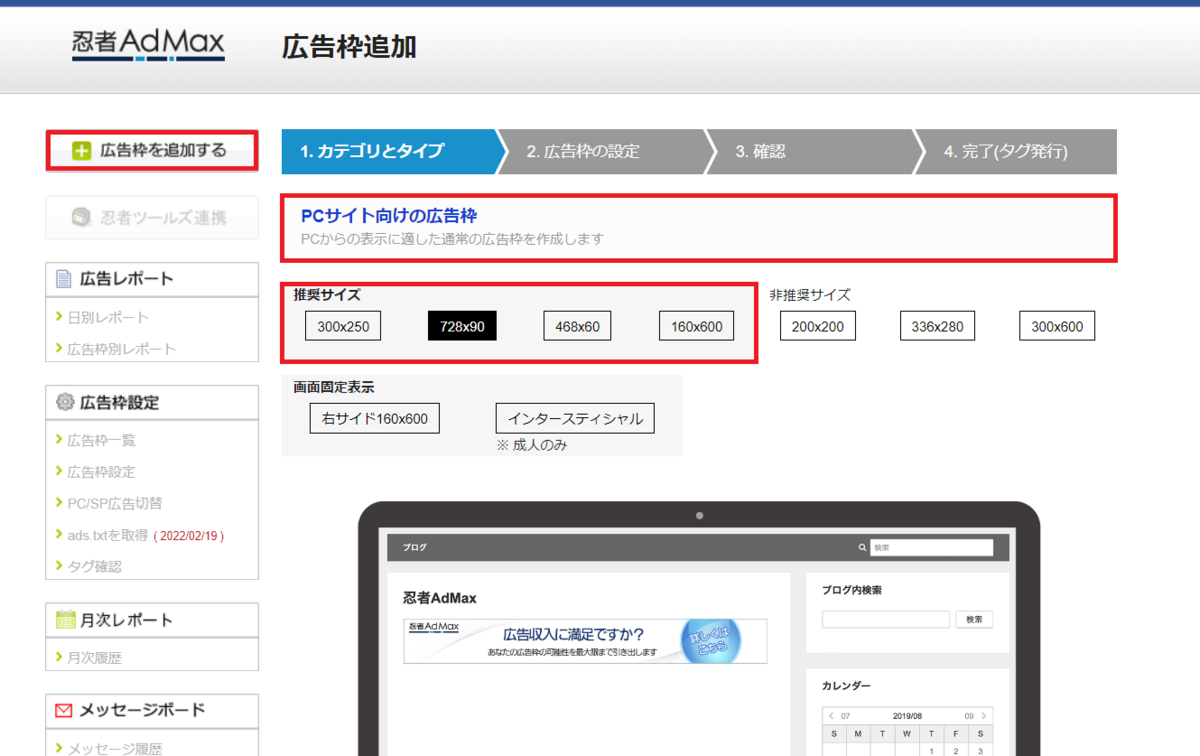Choose the recommended 160x600 ad size
Image resolution: width=1200 pixels, height=756 pixels.
[x=697, y=326]
